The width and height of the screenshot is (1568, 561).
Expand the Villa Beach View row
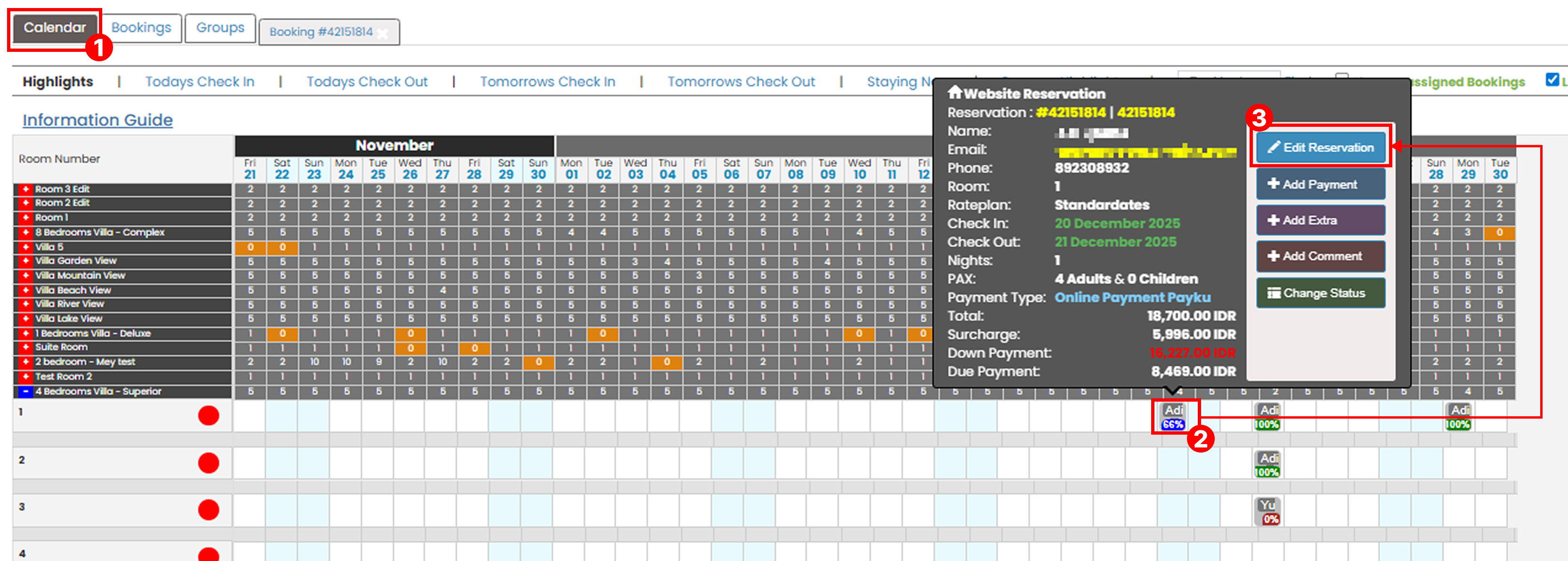click(25, 290)
